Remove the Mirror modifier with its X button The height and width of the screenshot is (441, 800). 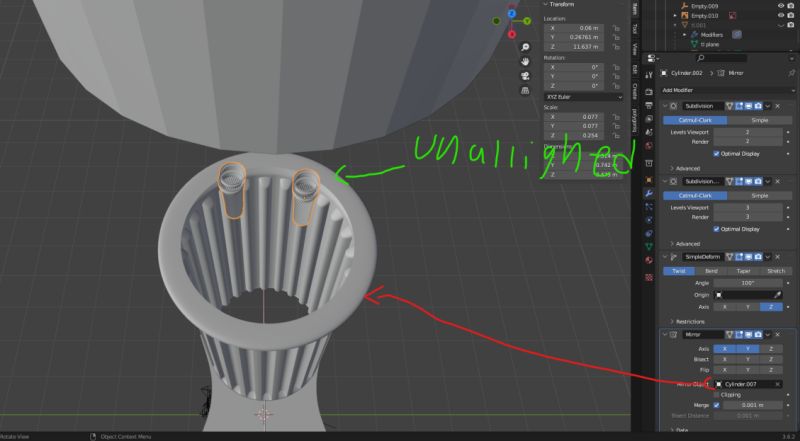pos(778,334)
